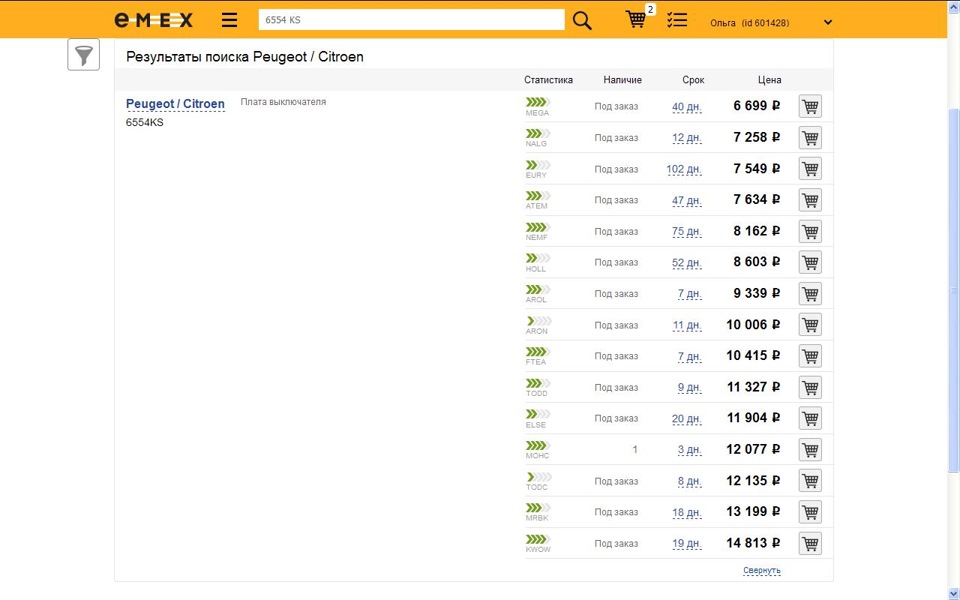Add the 12 077 ₽ offer to cart
Viewport: 960px width, 600px height.
pyautogui.click(x=810, y=450)
